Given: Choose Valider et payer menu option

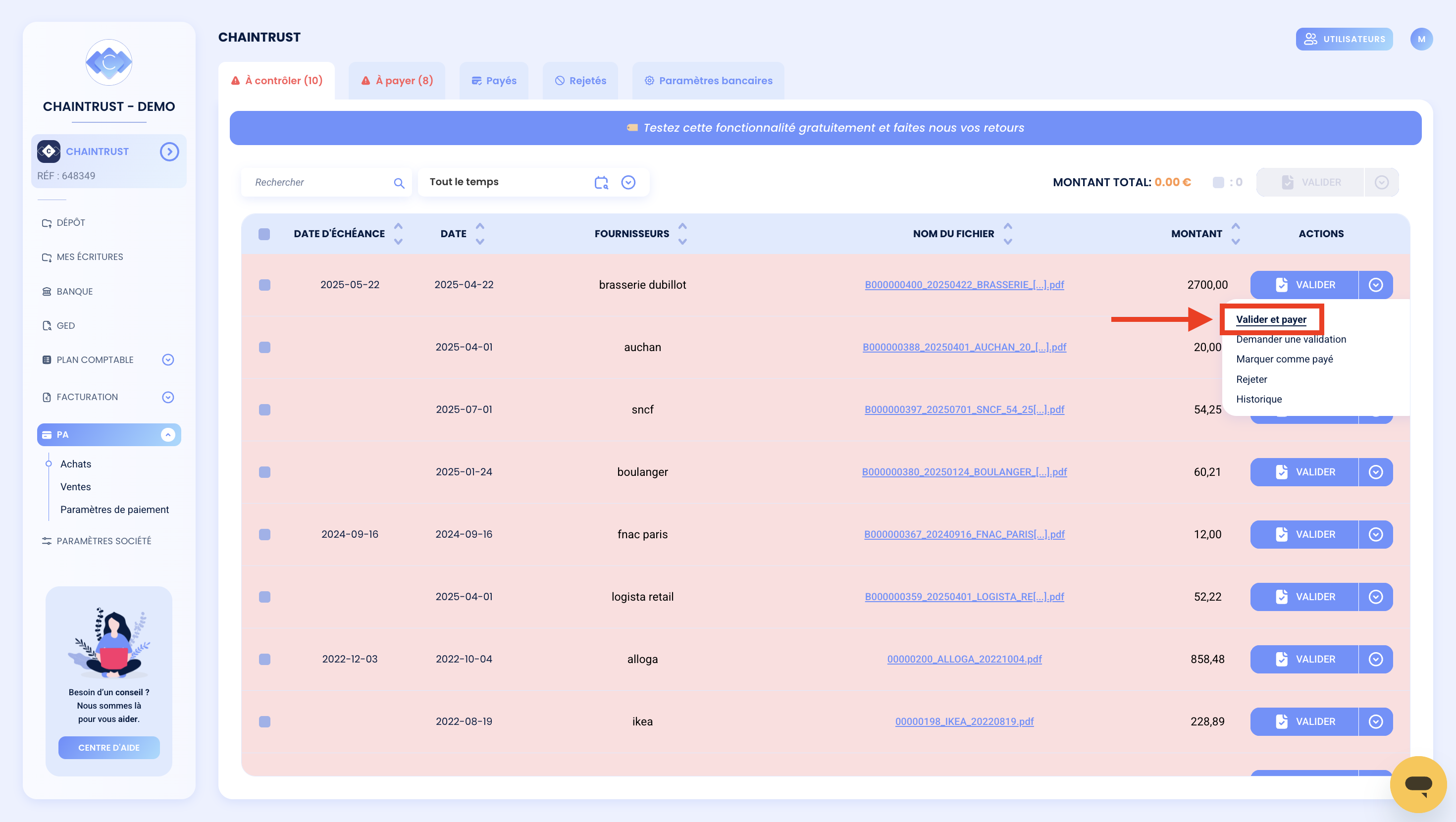Looking at the screenshot, I should pyautogui.click(x=1271, y=319).
